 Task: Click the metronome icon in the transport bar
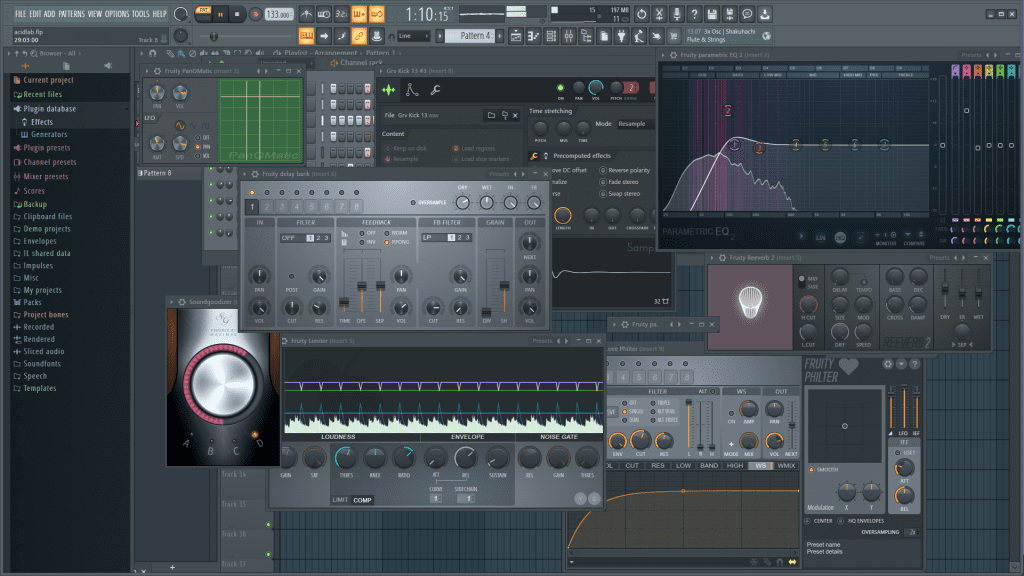pos(308,13)
